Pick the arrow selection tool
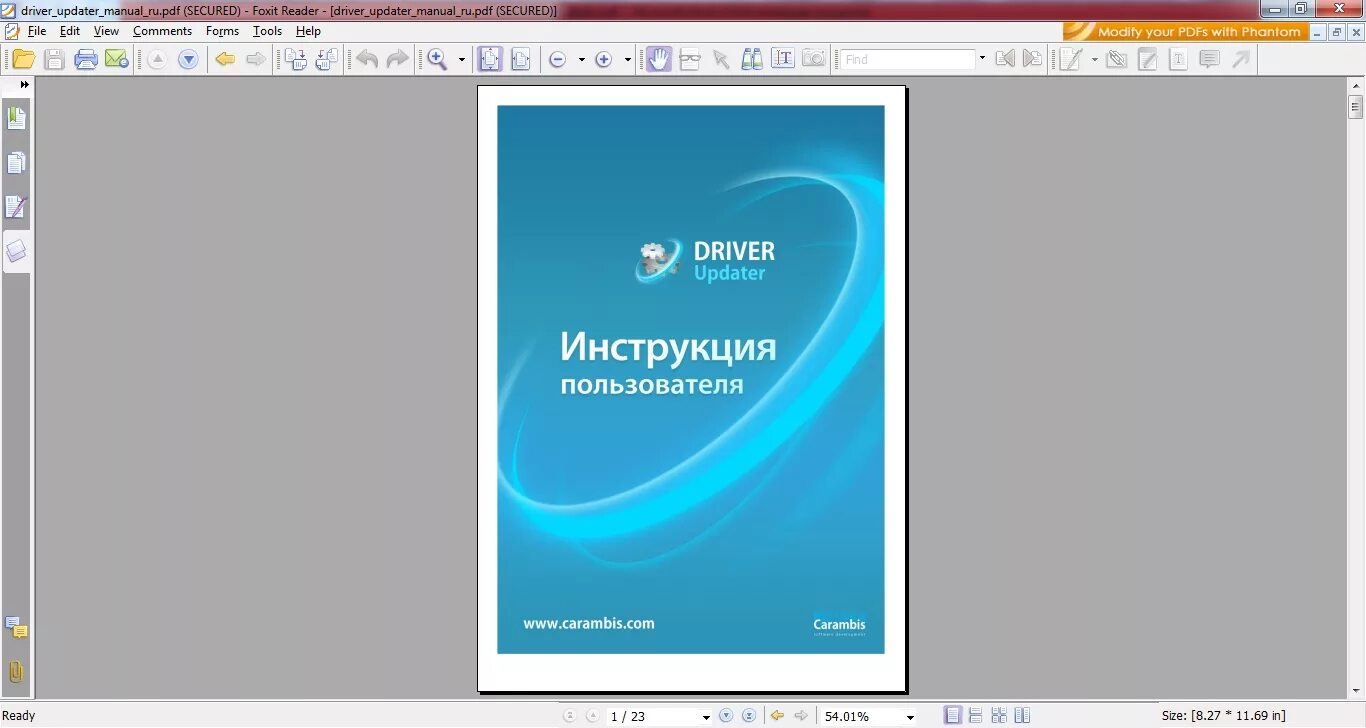Viewport: 1366px width, 728px height. (721, 59)
